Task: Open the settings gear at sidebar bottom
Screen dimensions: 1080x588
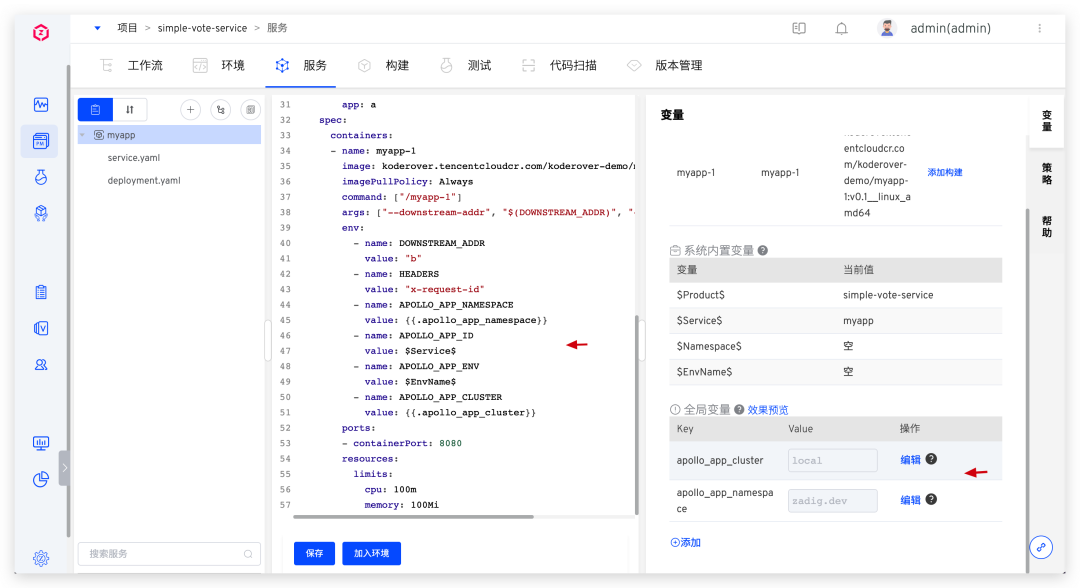Action: [40, 558]
